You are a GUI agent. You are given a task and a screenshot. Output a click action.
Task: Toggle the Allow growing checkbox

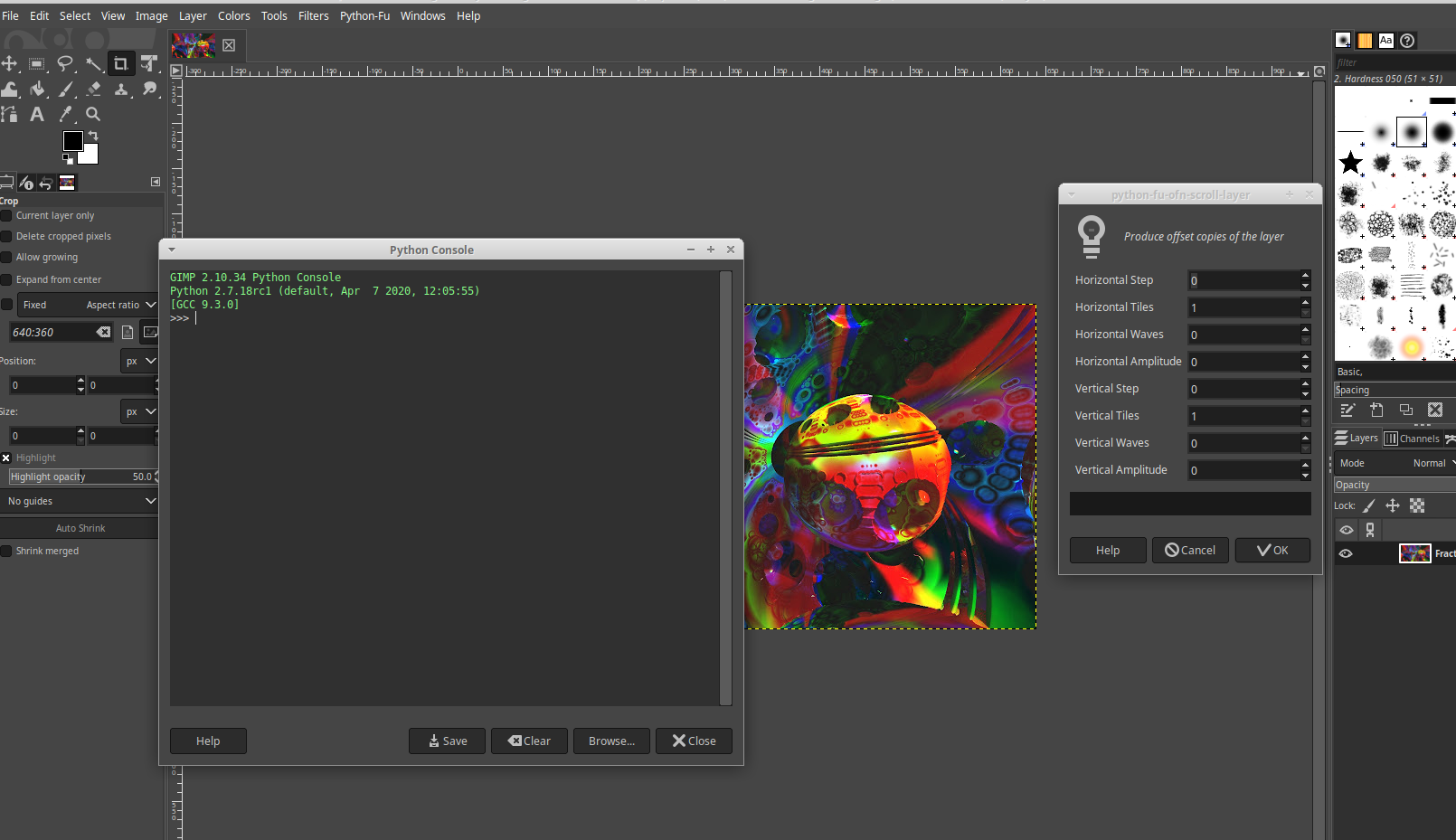[x=7, y=258]
